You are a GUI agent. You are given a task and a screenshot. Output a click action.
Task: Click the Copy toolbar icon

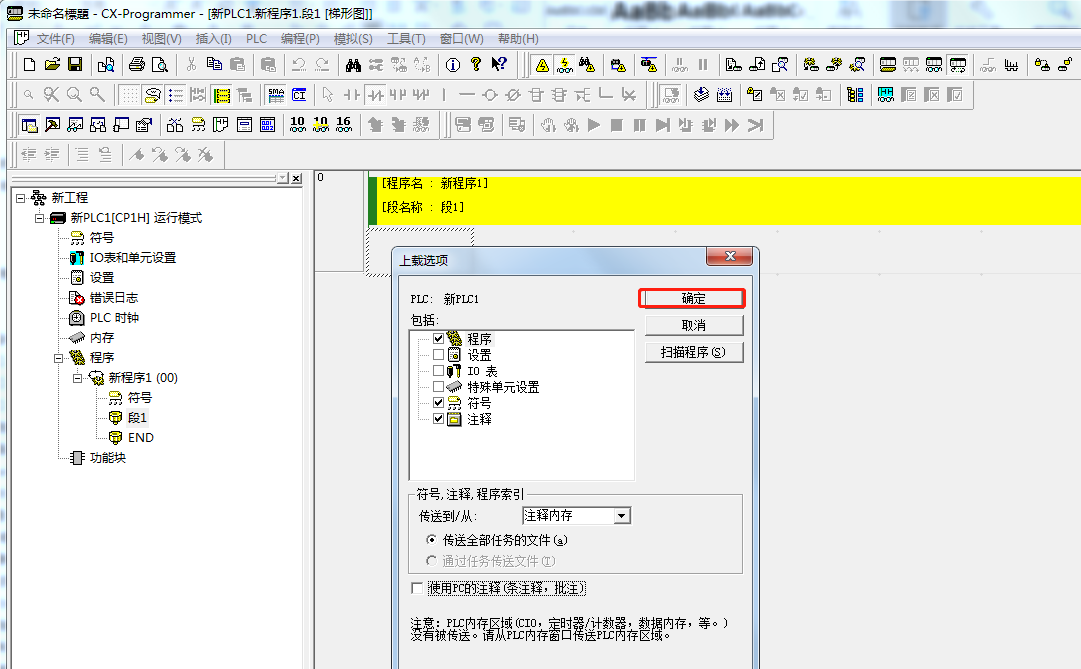click(214, 65)
